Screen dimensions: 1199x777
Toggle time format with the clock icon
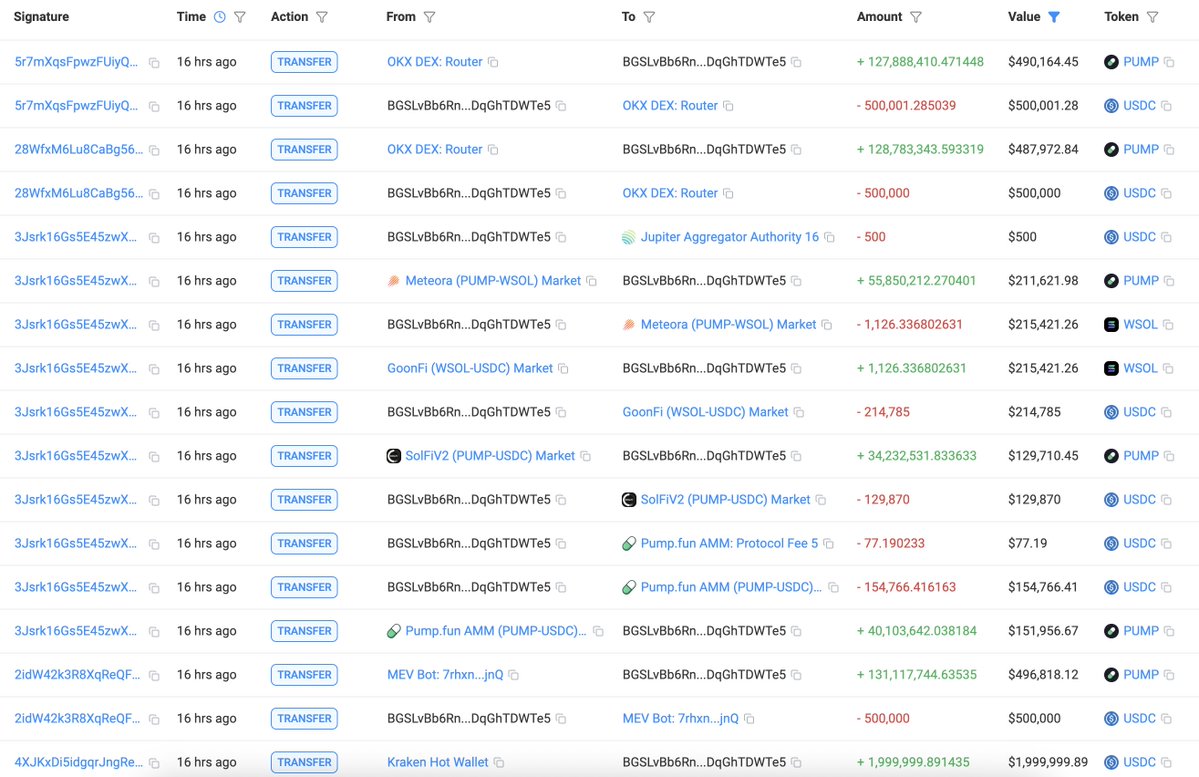(219, 17)
